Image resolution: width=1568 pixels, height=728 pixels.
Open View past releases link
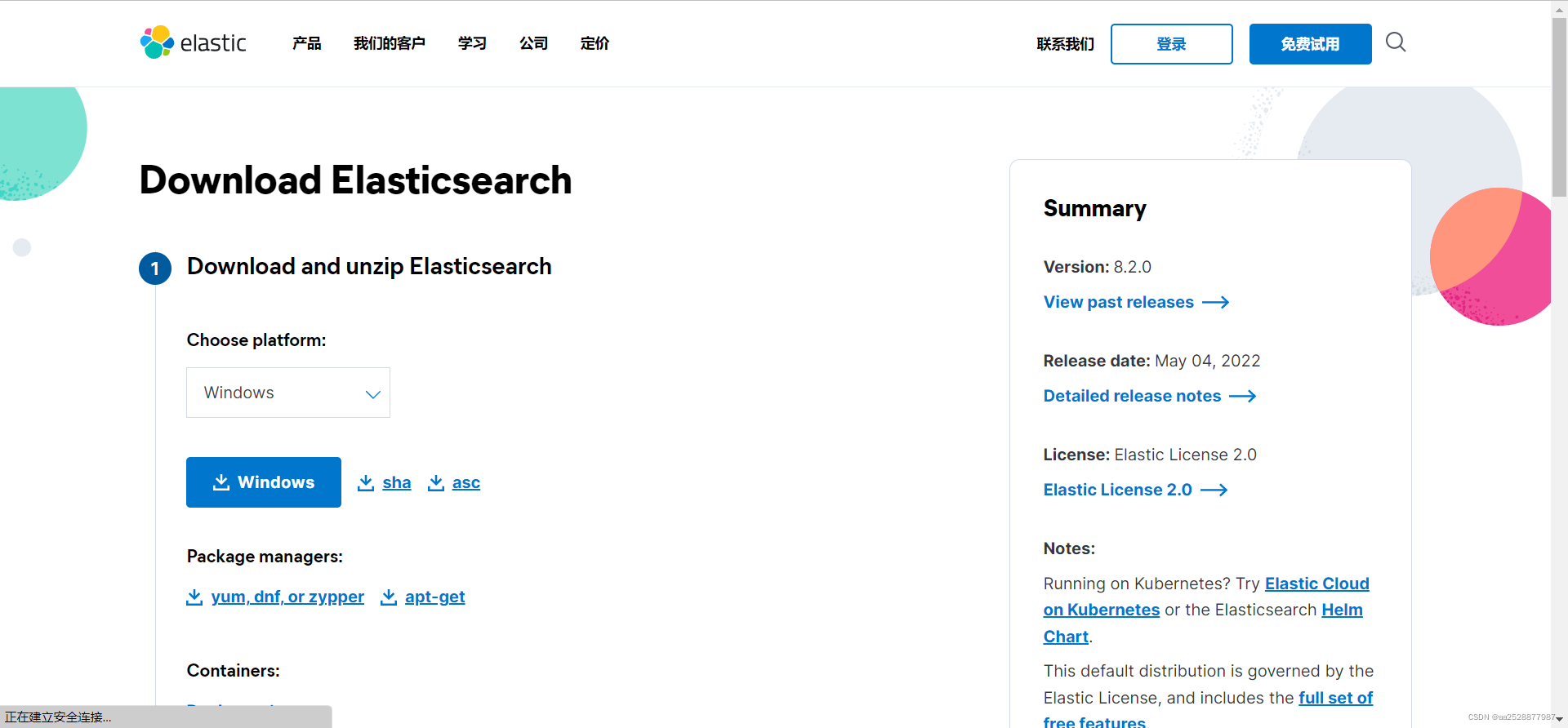[x=1119, y=302]
